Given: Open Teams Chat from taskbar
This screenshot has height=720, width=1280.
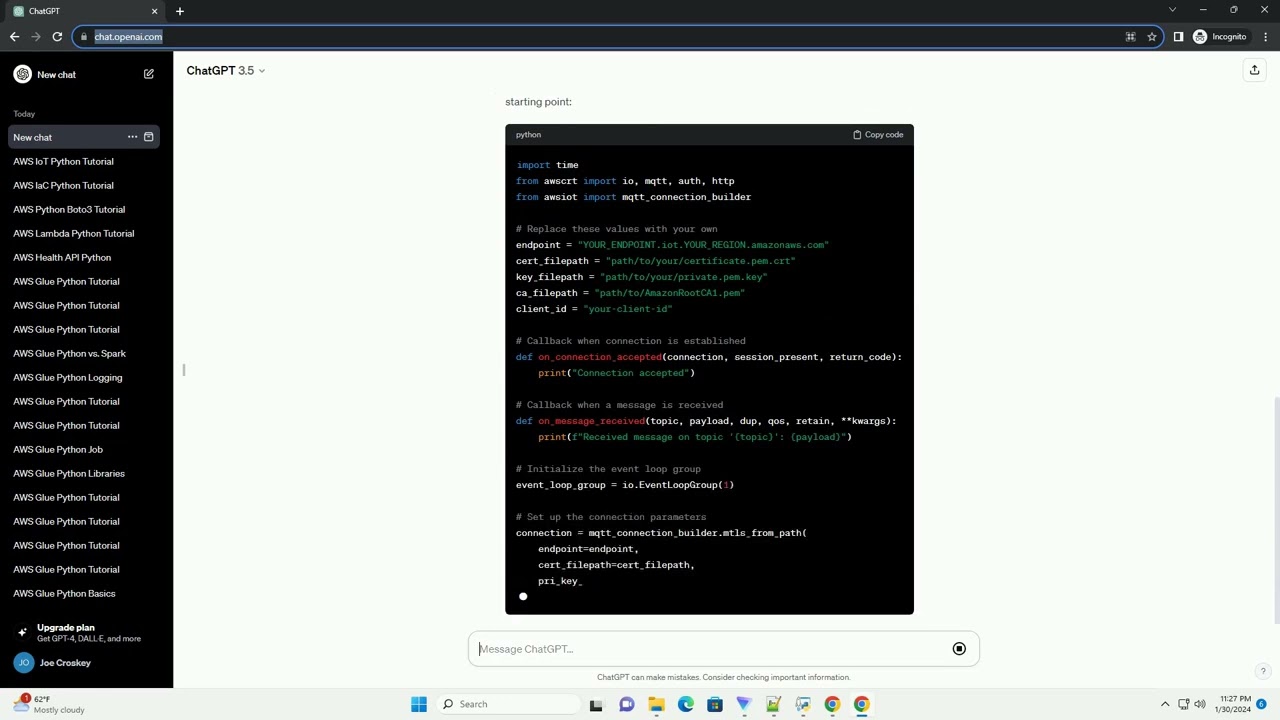Looking at the screenshot, I should point(626,704).
